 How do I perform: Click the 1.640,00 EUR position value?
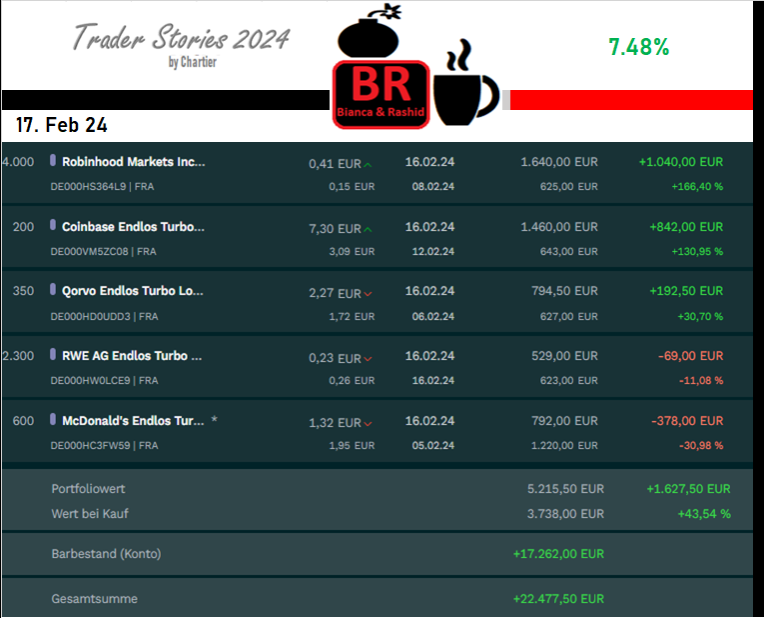559,162
